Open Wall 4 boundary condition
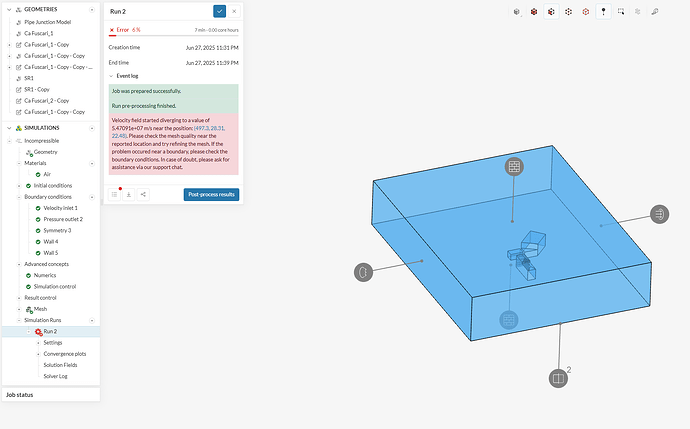690x429 pixels. (51, 242)
